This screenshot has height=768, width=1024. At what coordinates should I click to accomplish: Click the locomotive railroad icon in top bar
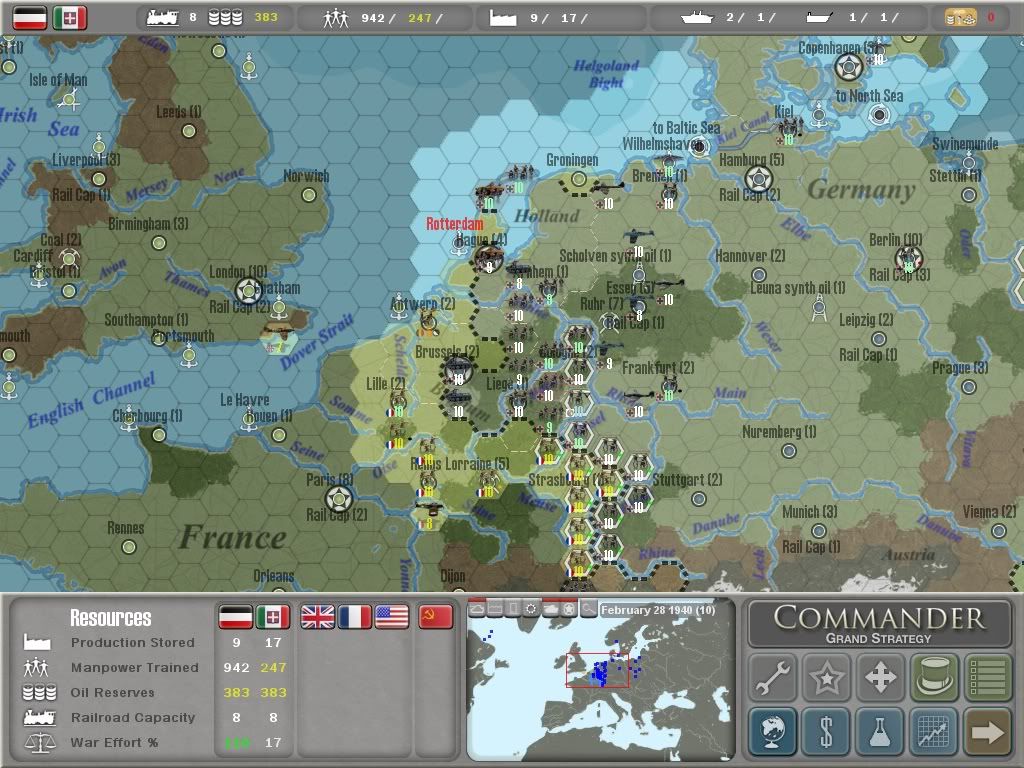pyautogui.click(x=163, y=18)
